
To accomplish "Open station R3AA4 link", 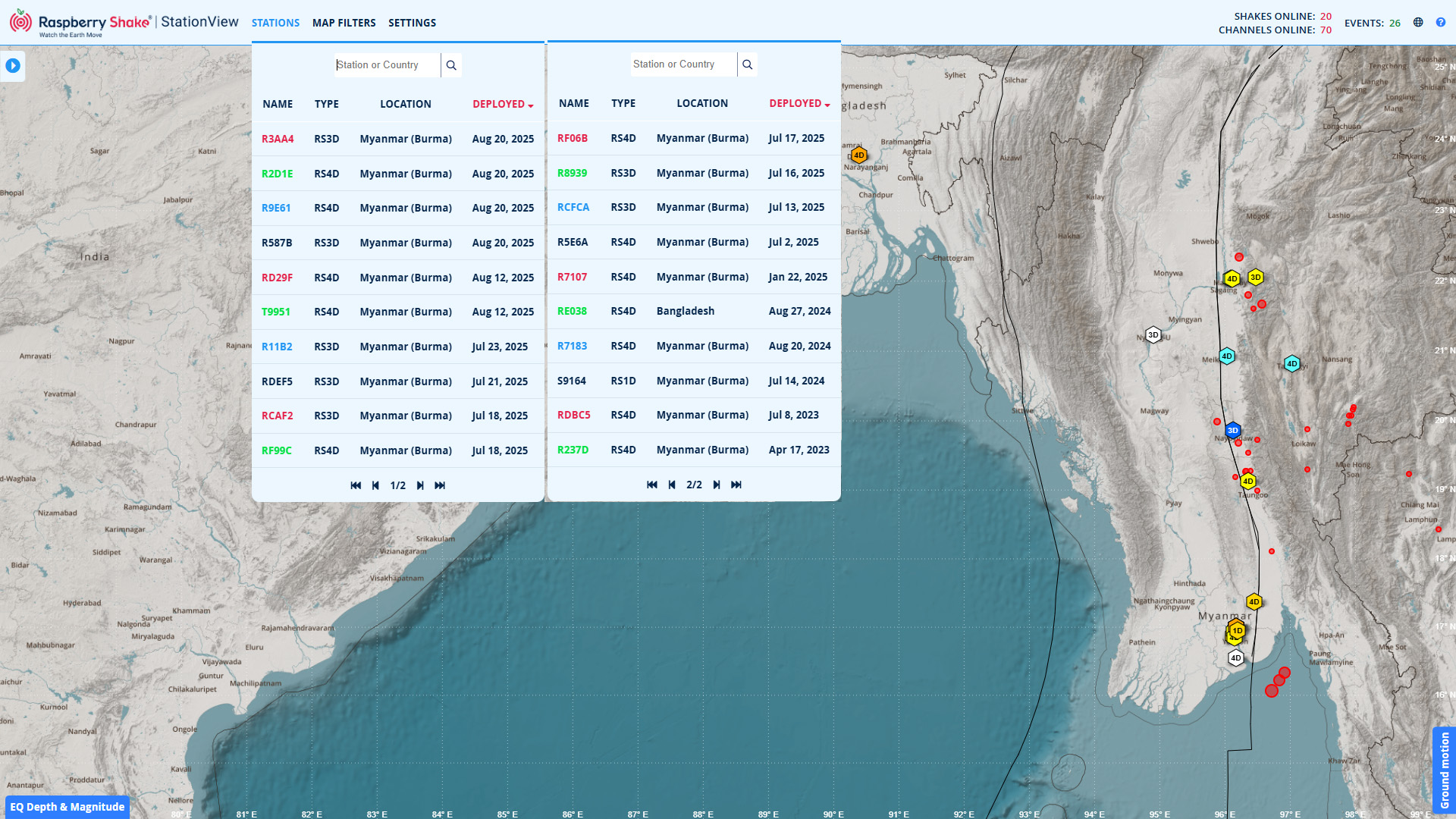I will pos(278,140).
